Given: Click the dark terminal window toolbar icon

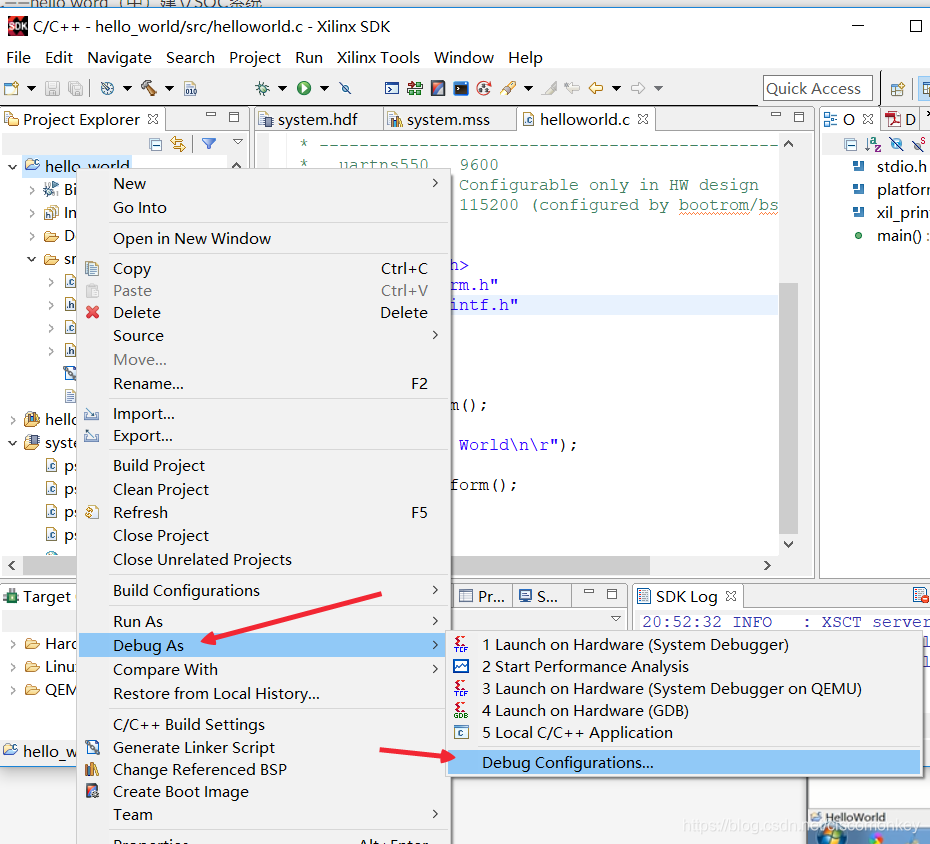Looking at the screenshot, I should coord(461,88).
